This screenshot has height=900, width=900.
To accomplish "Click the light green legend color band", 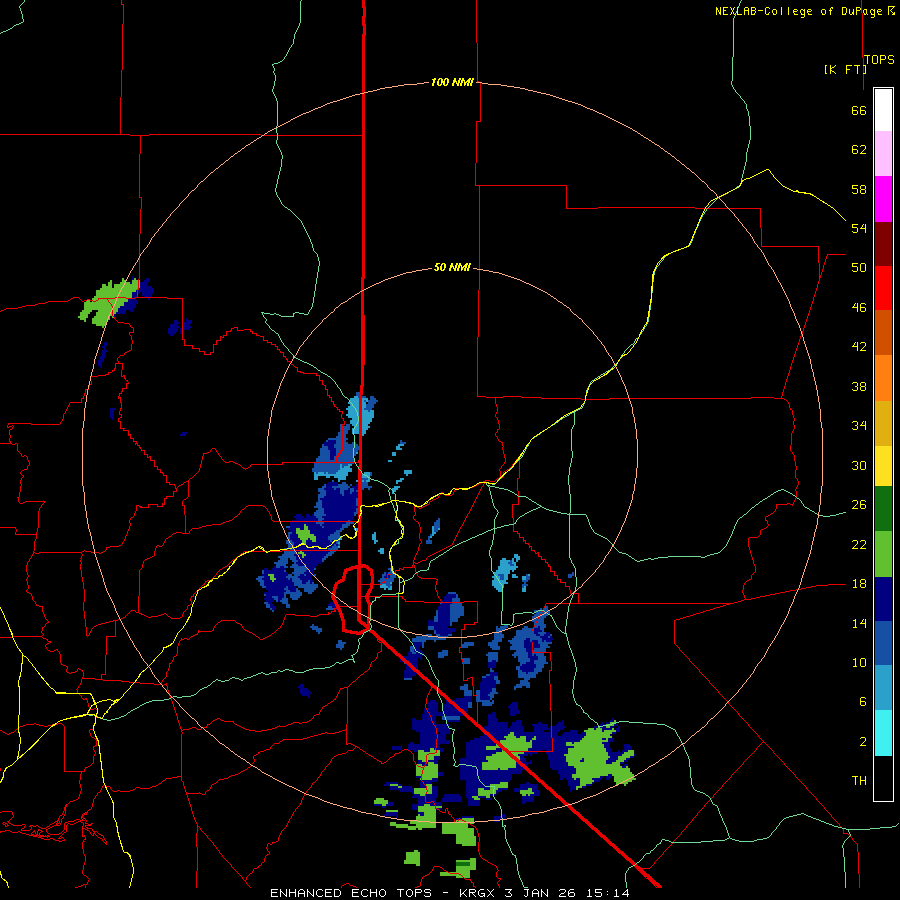I will (x=883, y=554).
